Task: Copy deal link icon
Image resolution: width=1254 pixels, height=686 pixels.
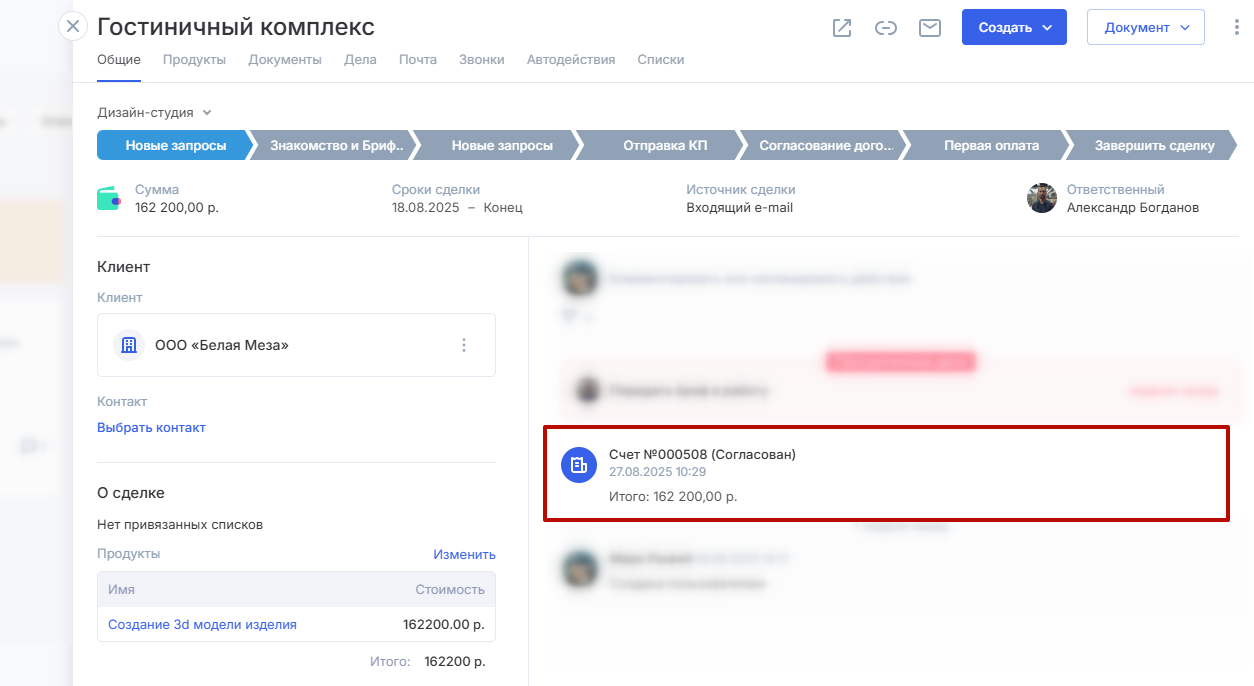Action: 886,28
